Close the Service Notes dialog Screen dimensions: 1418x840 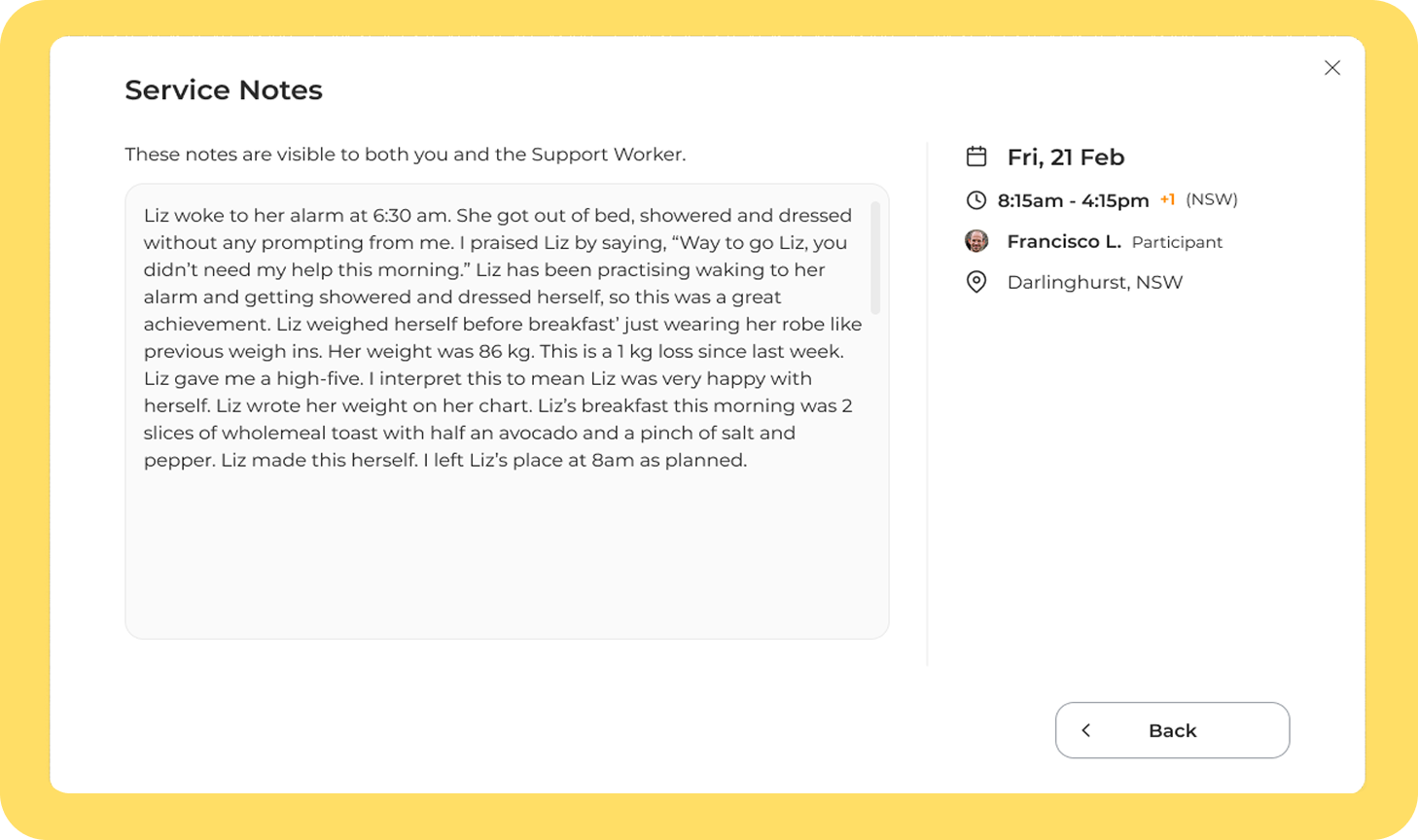click(1331, 68)
